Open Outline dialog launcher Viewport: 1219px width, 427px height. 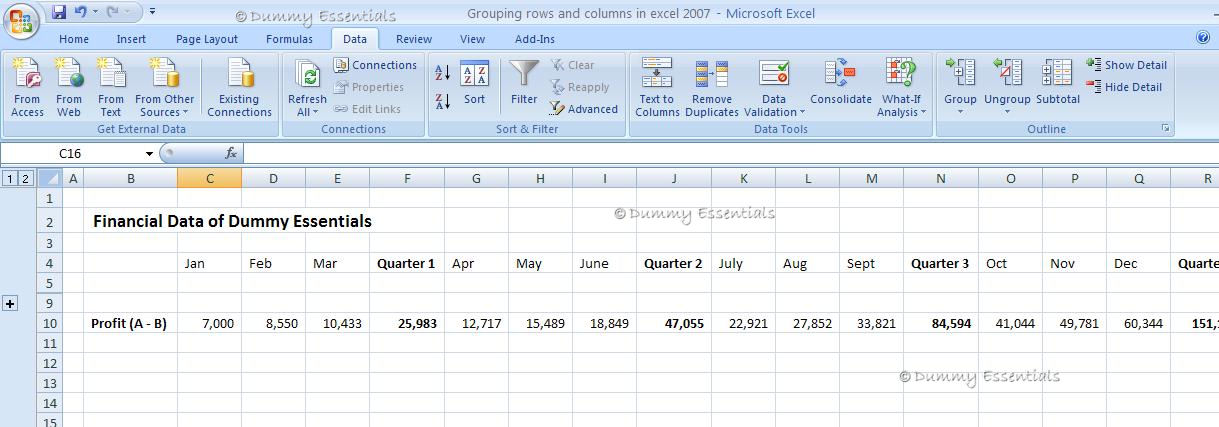pos(1165,129)
